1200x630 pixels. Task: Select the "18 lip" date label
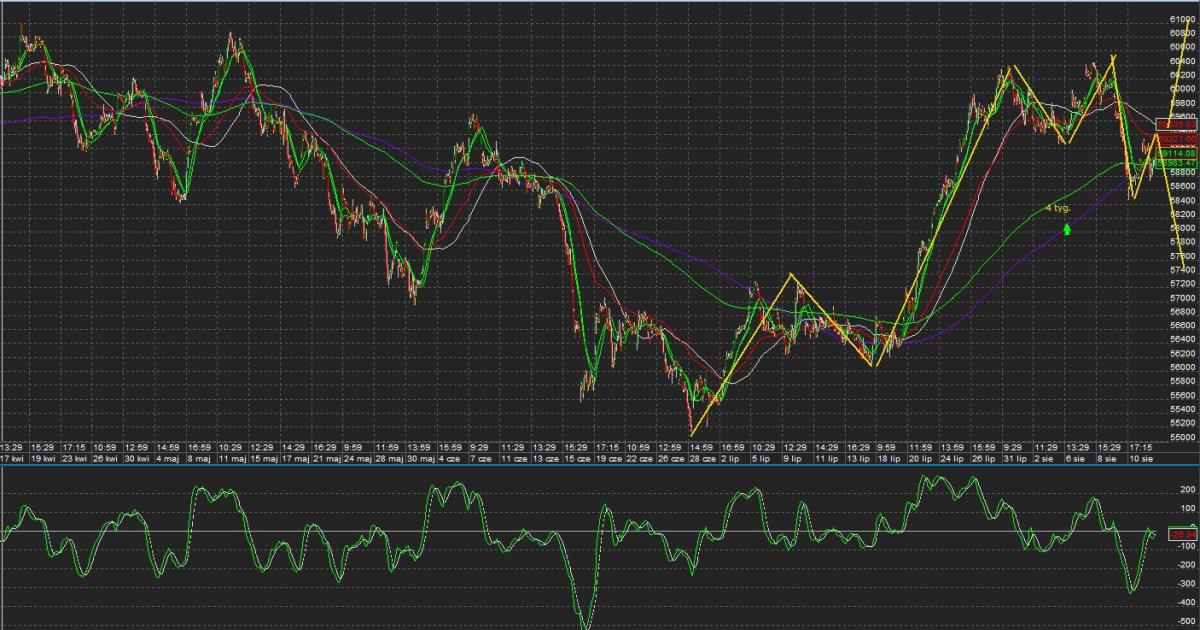pyautogui.click(x=887, y=458)
